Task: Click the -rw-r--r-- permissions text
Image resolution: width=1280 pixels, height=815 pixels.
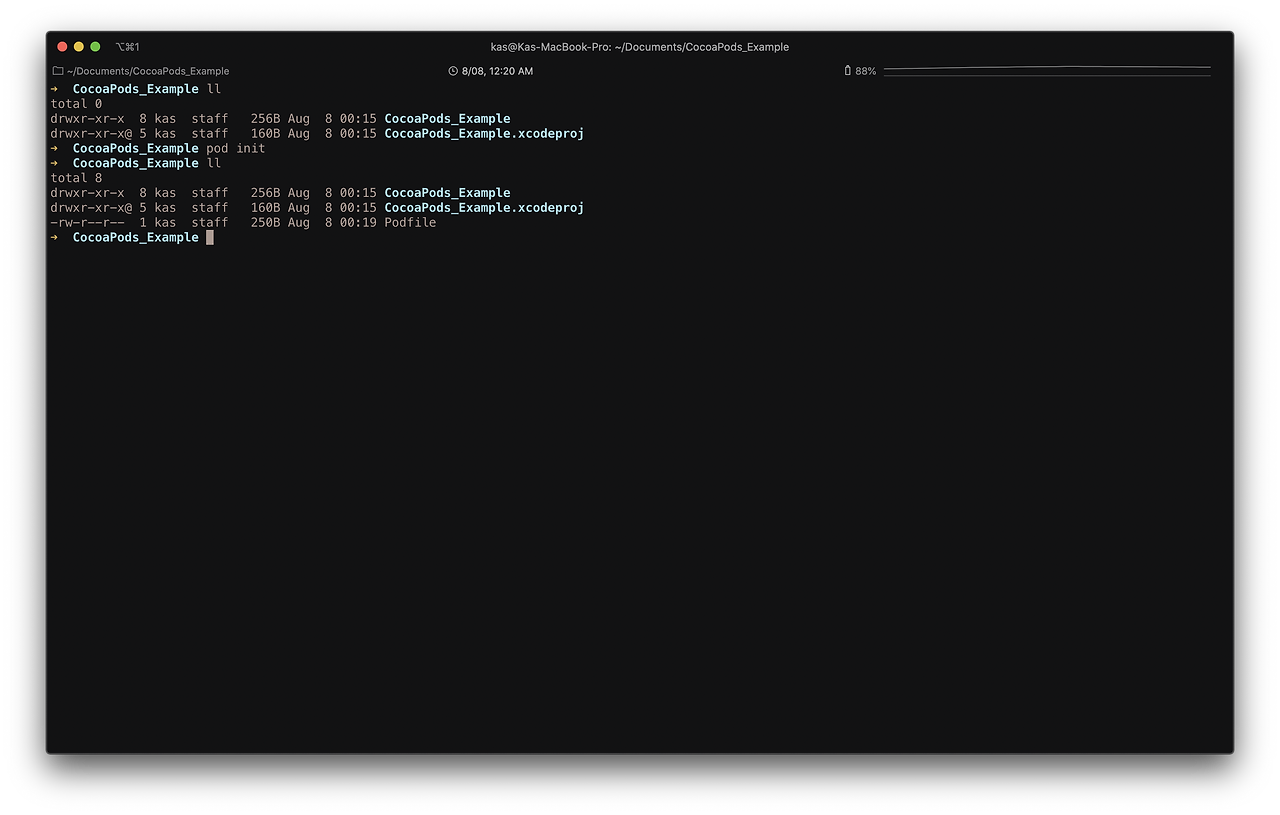Action: [88, 222]
